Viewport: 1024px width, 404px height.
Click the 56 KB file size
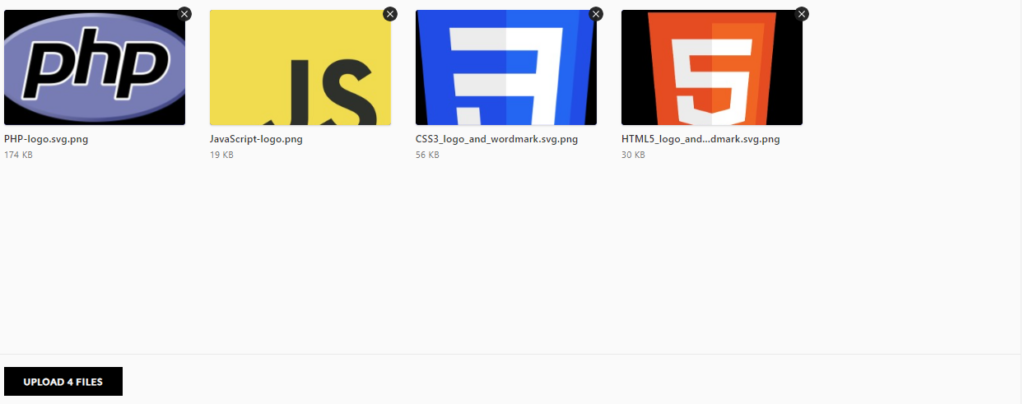pos(427,155)
